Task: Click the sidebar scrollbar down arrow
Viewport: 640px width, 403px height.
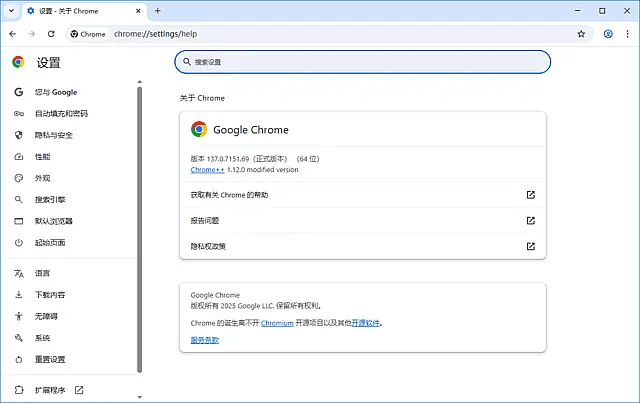Action: [140, 397]
